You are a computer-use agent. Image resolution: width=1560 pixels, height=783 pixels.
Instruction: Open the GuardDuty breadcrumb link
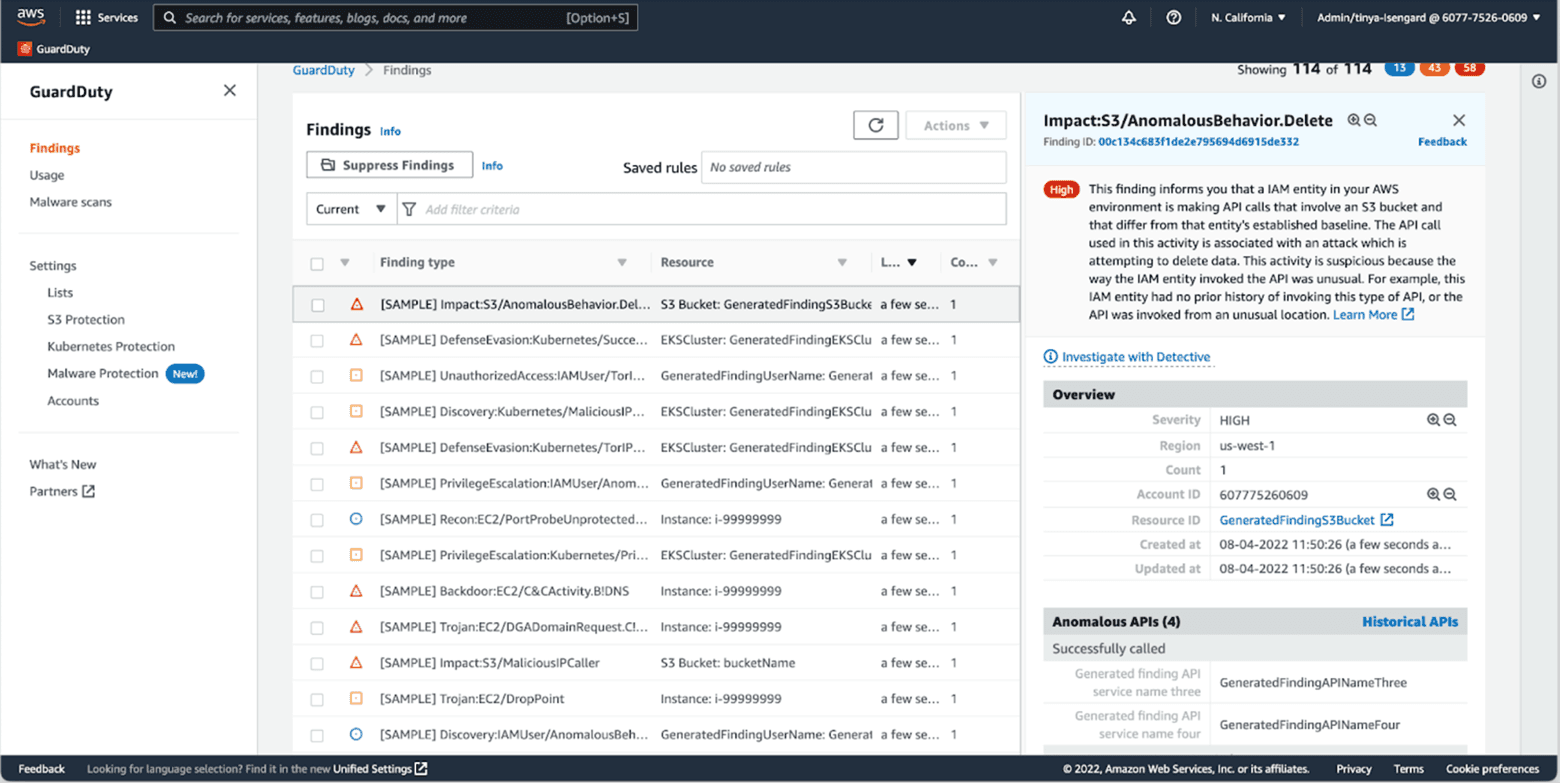coord(326,70)
